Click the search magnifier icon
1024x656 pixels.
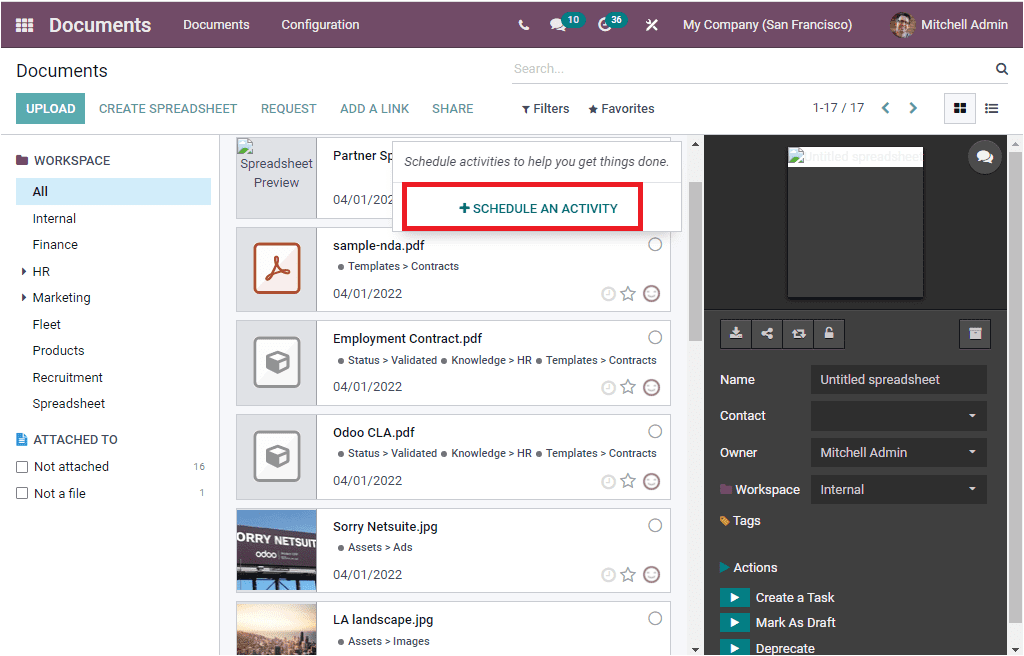(1001, 69)
